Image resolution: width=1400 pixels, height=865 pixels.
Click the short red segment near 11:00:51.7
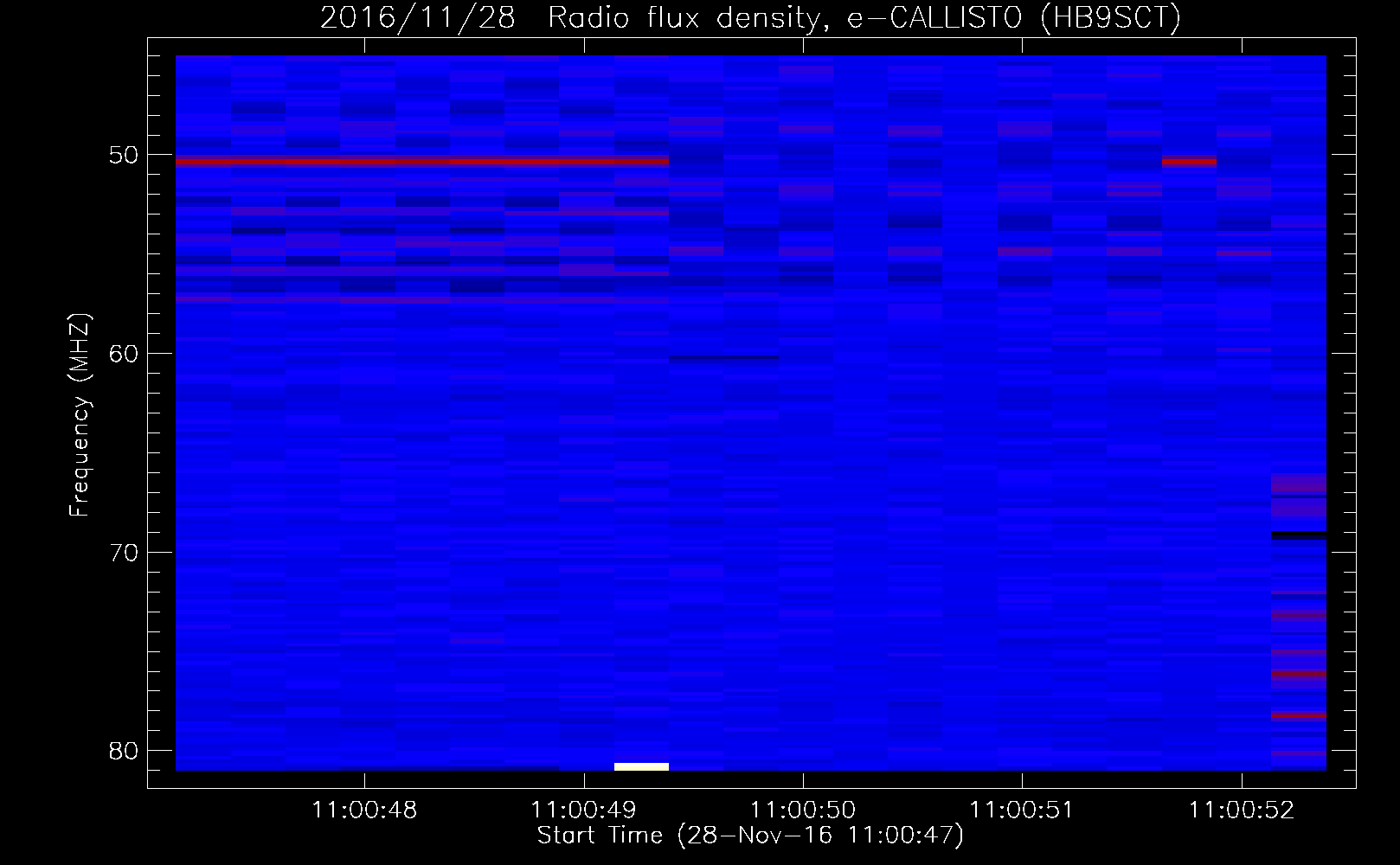pyautogui.click(x=1189, y=161)
